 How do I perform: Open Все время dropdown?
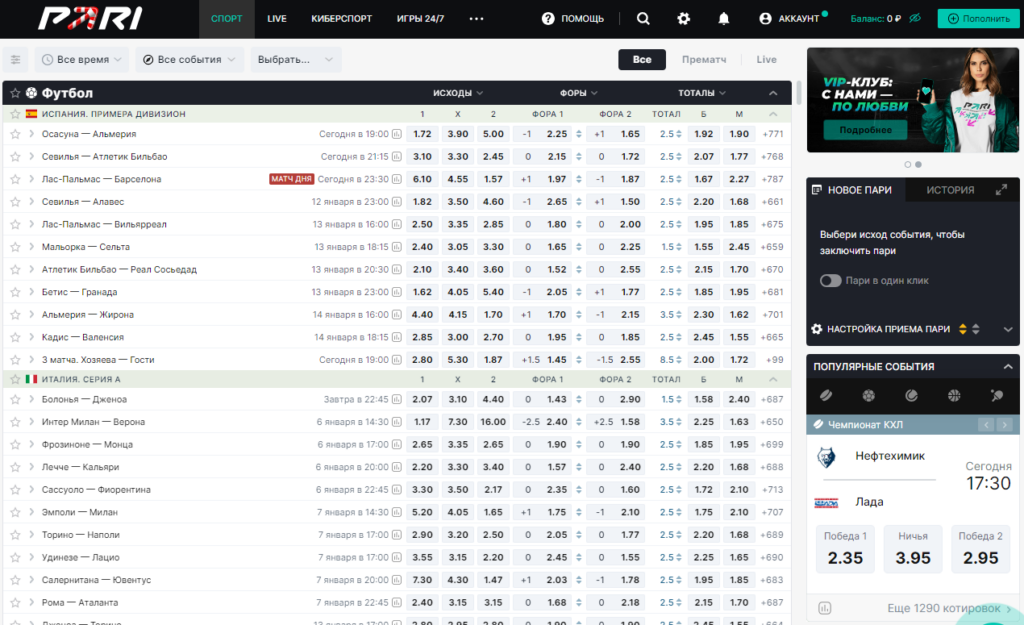pos(82,59)
